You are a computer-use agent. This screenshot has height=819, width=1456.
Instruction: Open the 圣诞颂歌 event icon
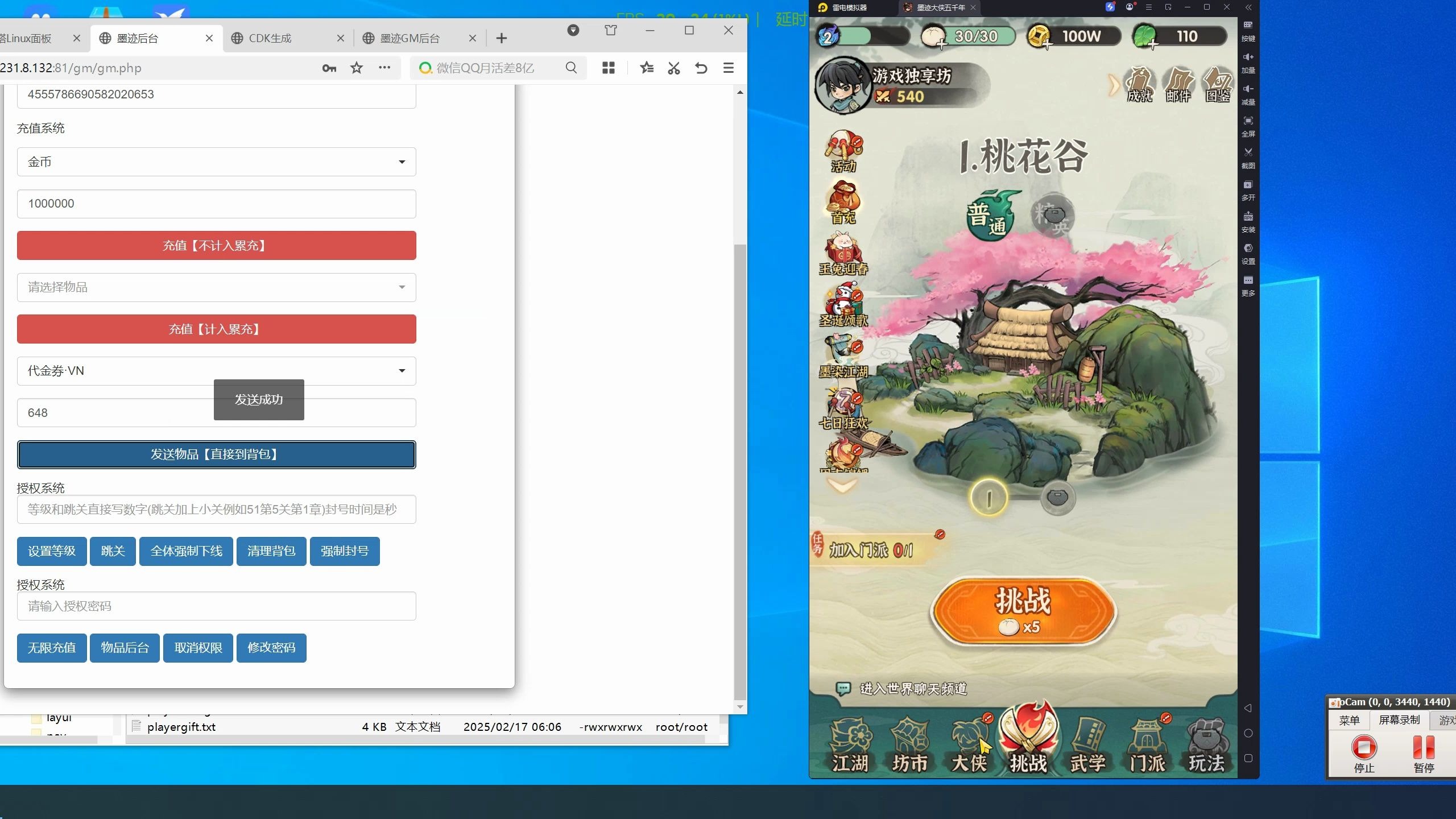(x=843, y=305)
